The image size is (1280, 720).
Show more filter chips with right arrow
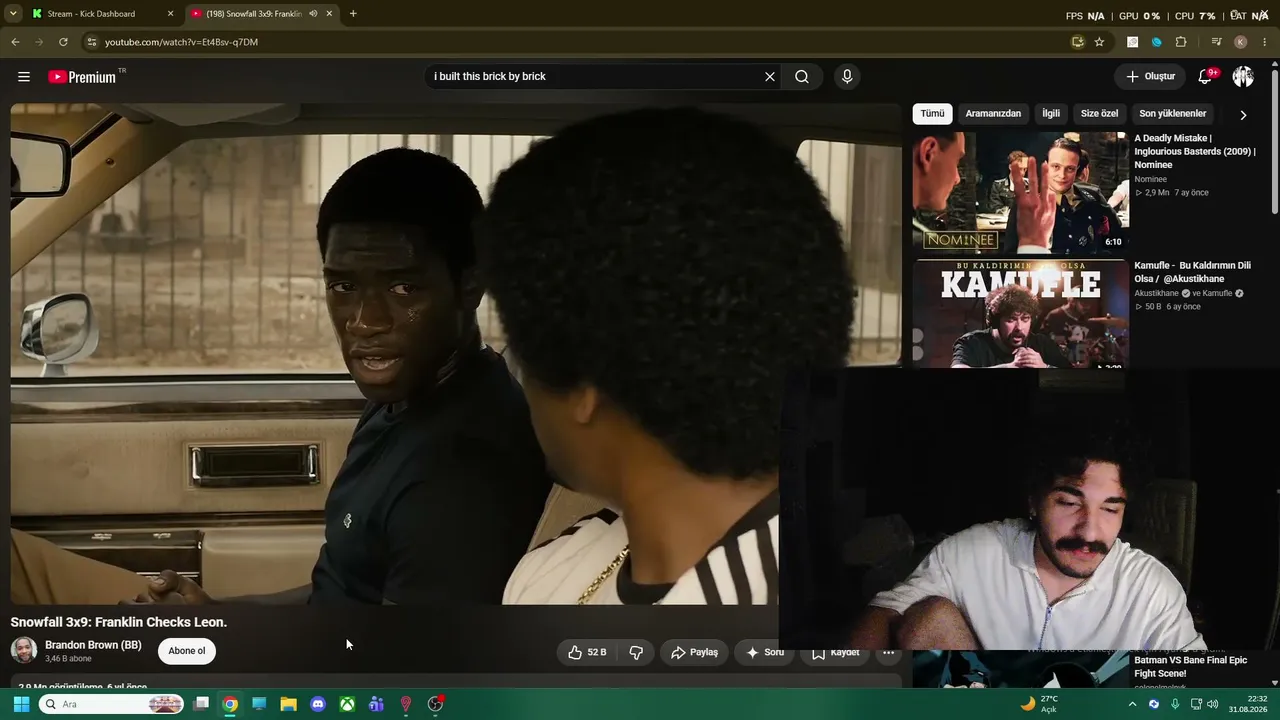point(1243,115)
